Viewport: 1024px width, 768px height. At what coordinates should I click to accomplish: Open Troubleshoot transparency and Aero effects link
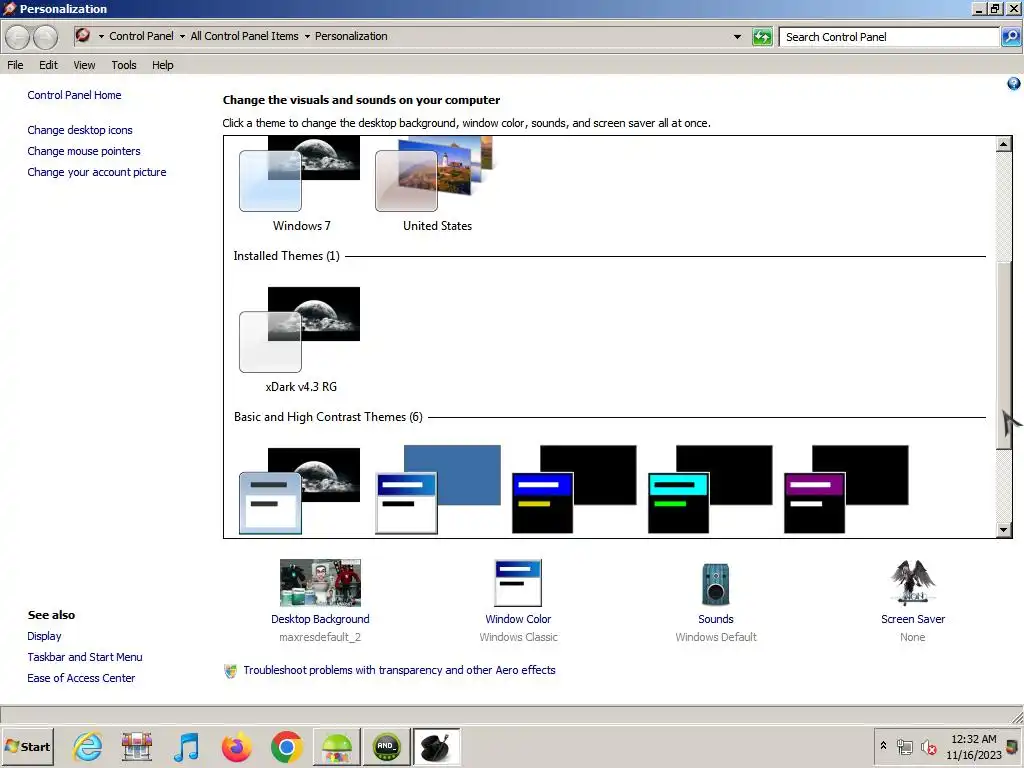(x=399, y=670)
